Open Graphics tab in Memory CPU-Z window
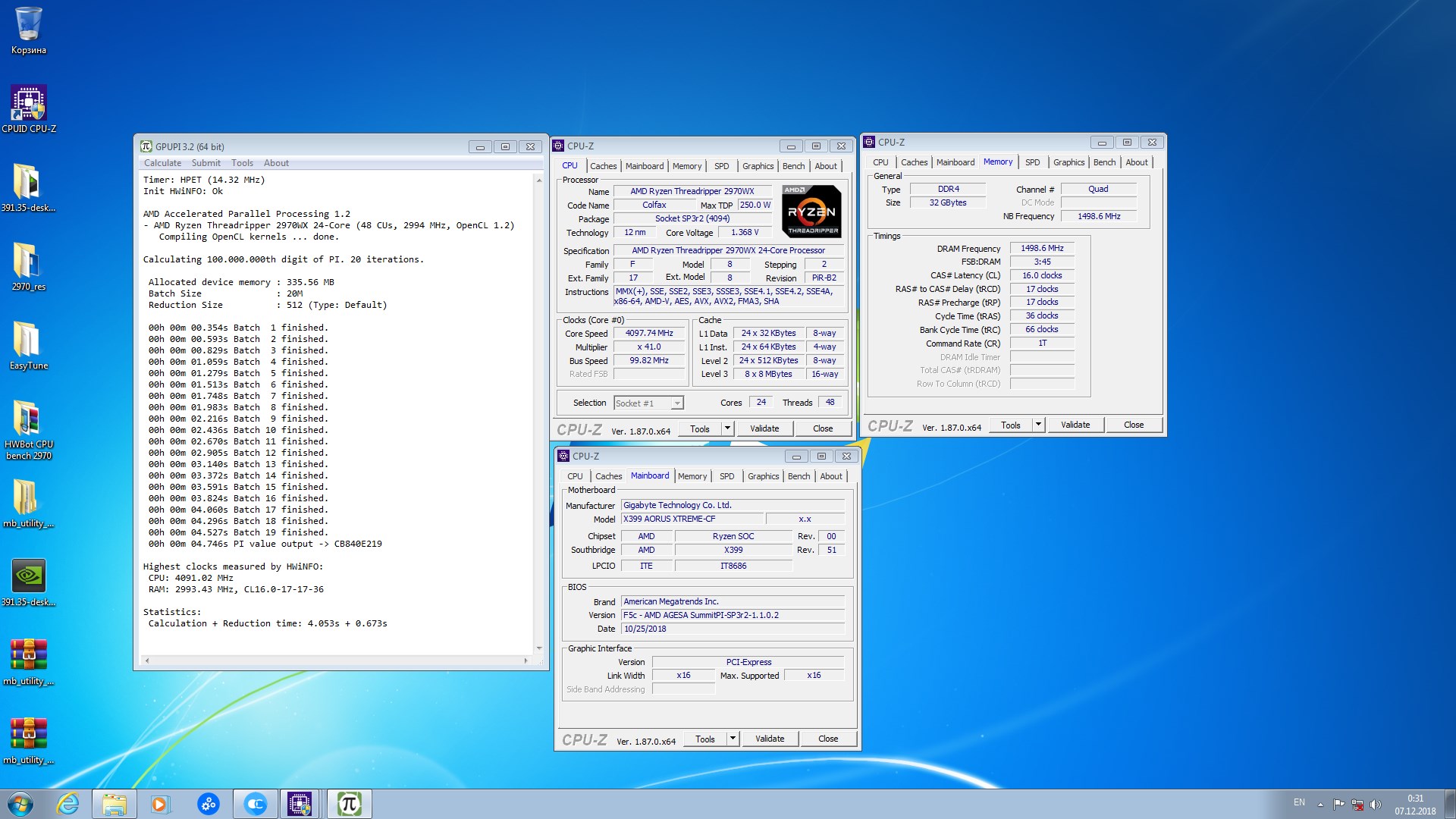 1068,162
